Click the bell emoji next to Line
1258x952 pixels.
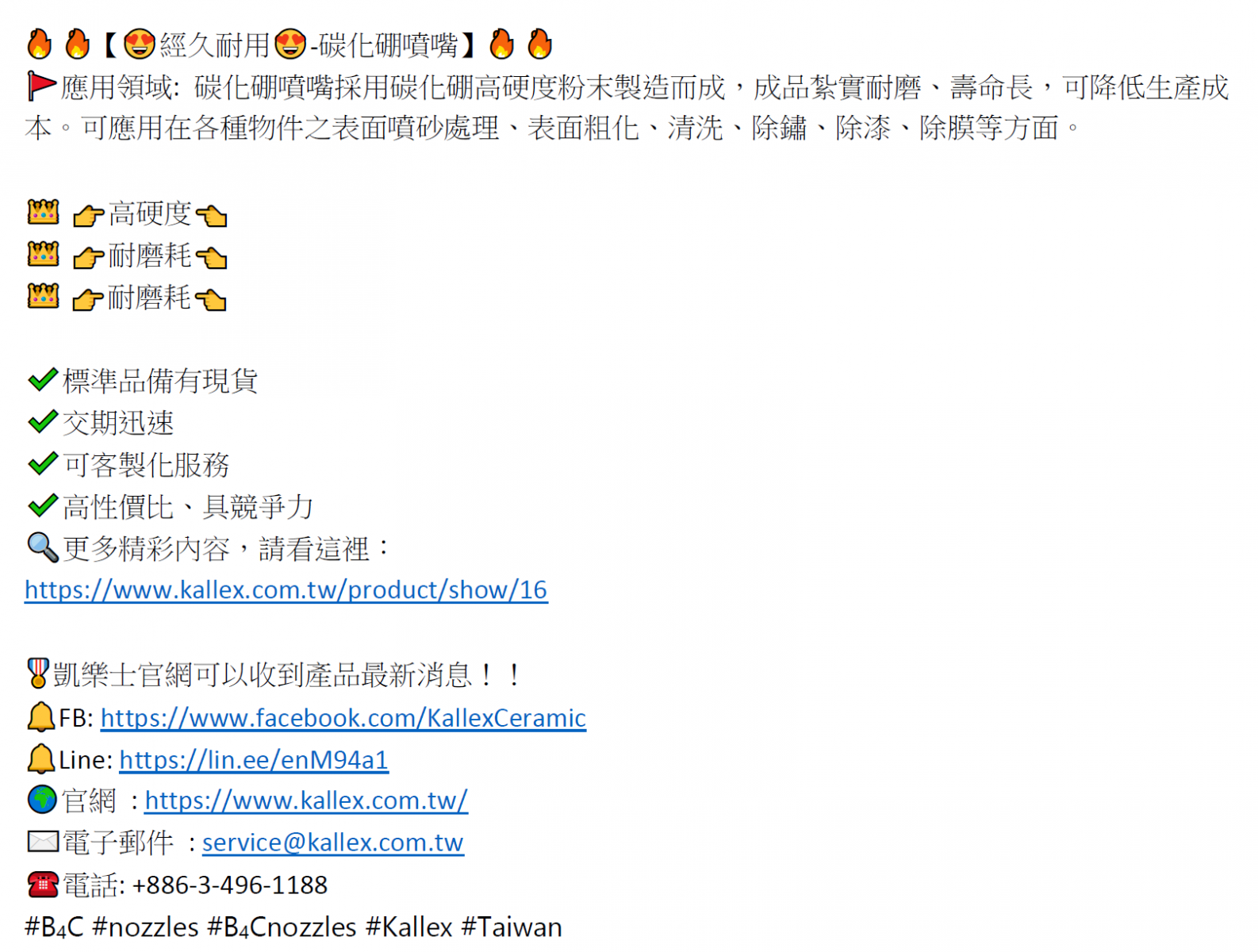tap(41, 759)
